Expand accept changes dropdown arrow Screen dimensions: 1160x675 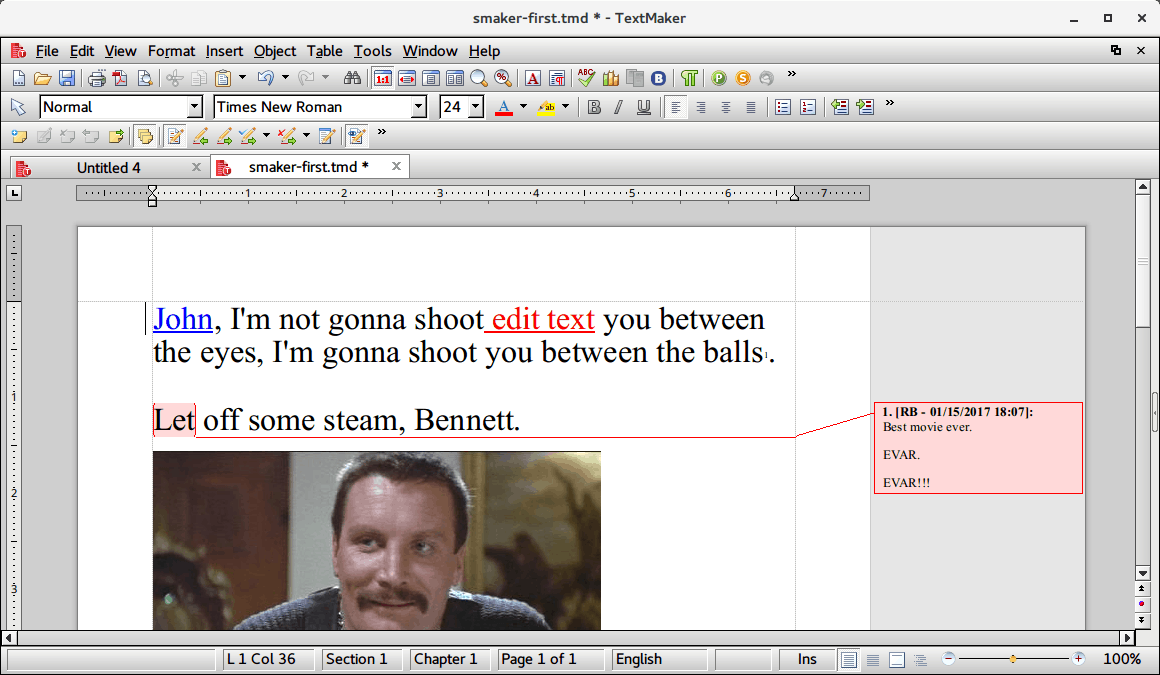tap(266, 135)
